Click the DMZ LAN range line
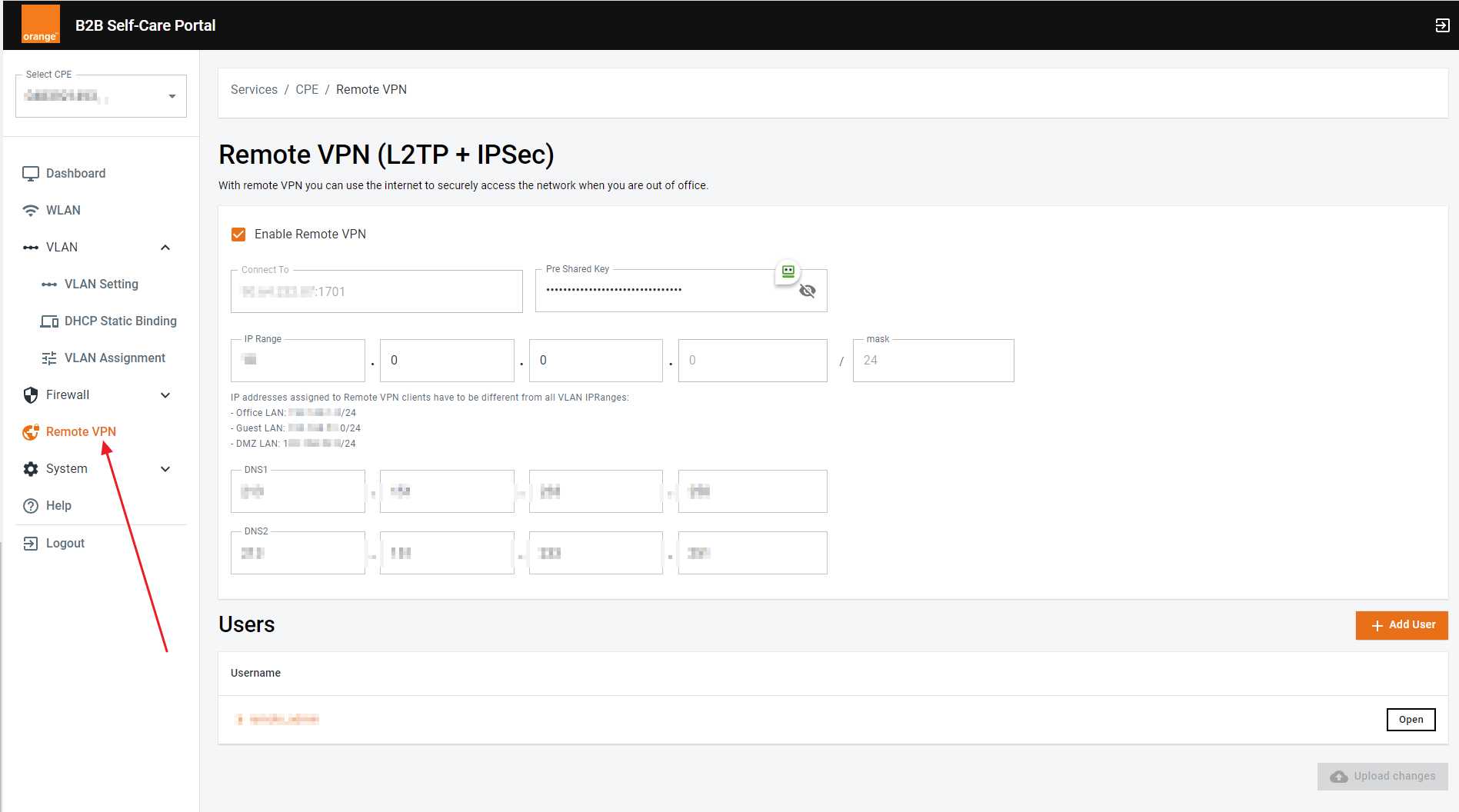The image size is (1459, 812). pos(293,444)
